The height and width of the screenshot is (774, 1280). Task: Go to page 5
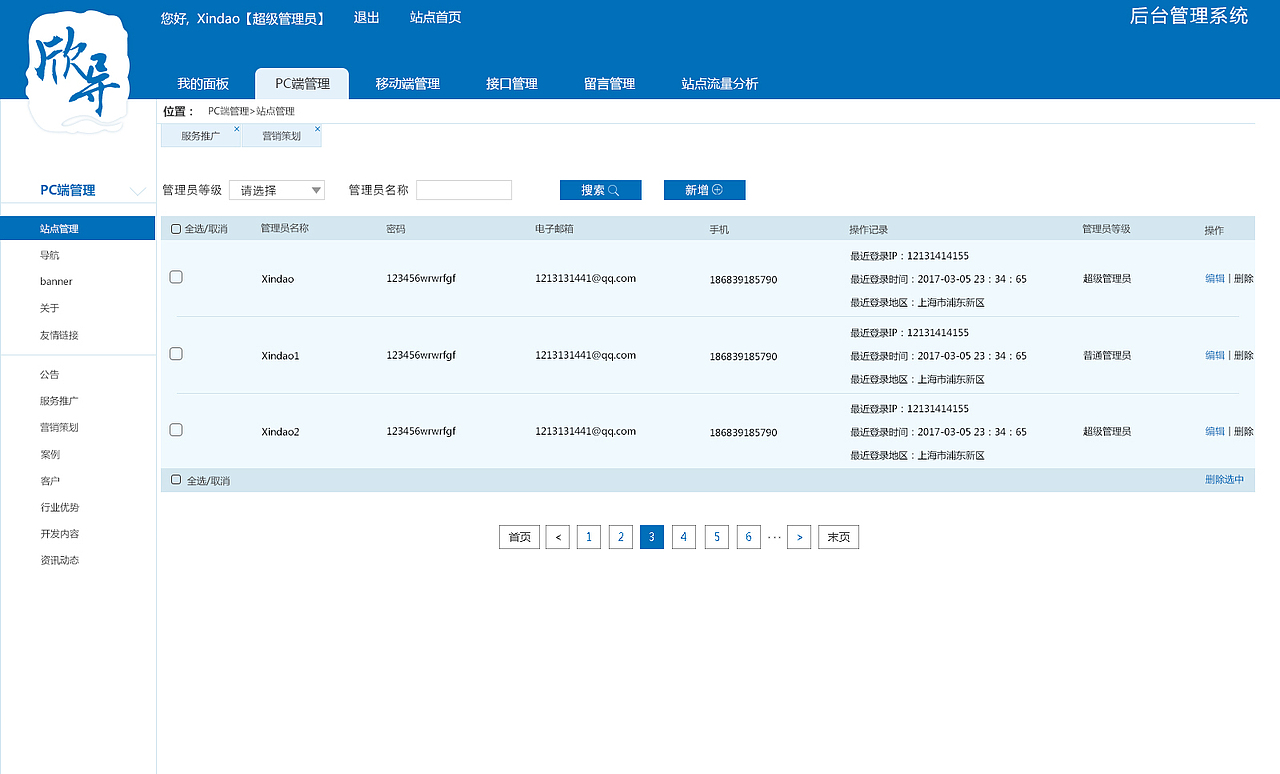click(717, 537)
